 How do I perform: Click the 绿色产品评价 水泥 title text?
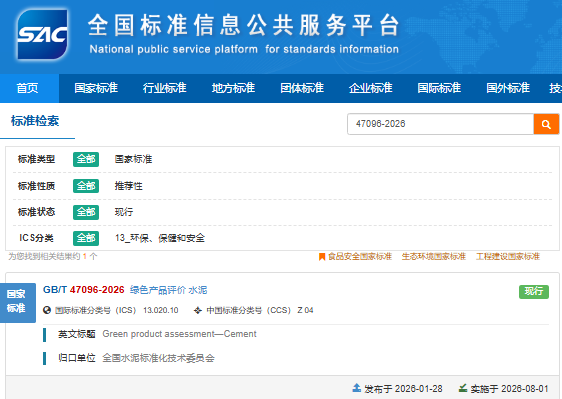[168, 290]
